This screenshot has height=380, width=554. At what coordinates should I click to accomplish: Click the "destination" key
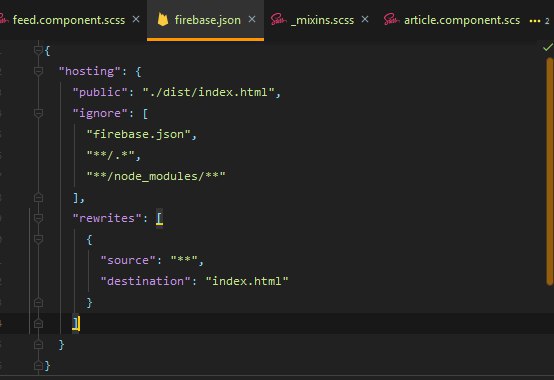(146, 281)
